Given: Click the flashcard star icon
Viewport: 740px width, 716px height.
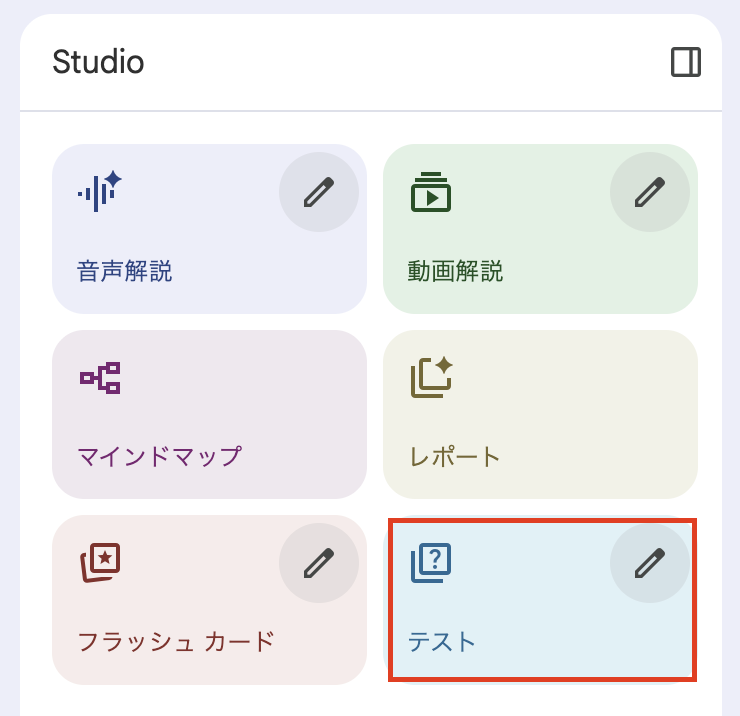Looking at the screenshot, I should [100, 563].
